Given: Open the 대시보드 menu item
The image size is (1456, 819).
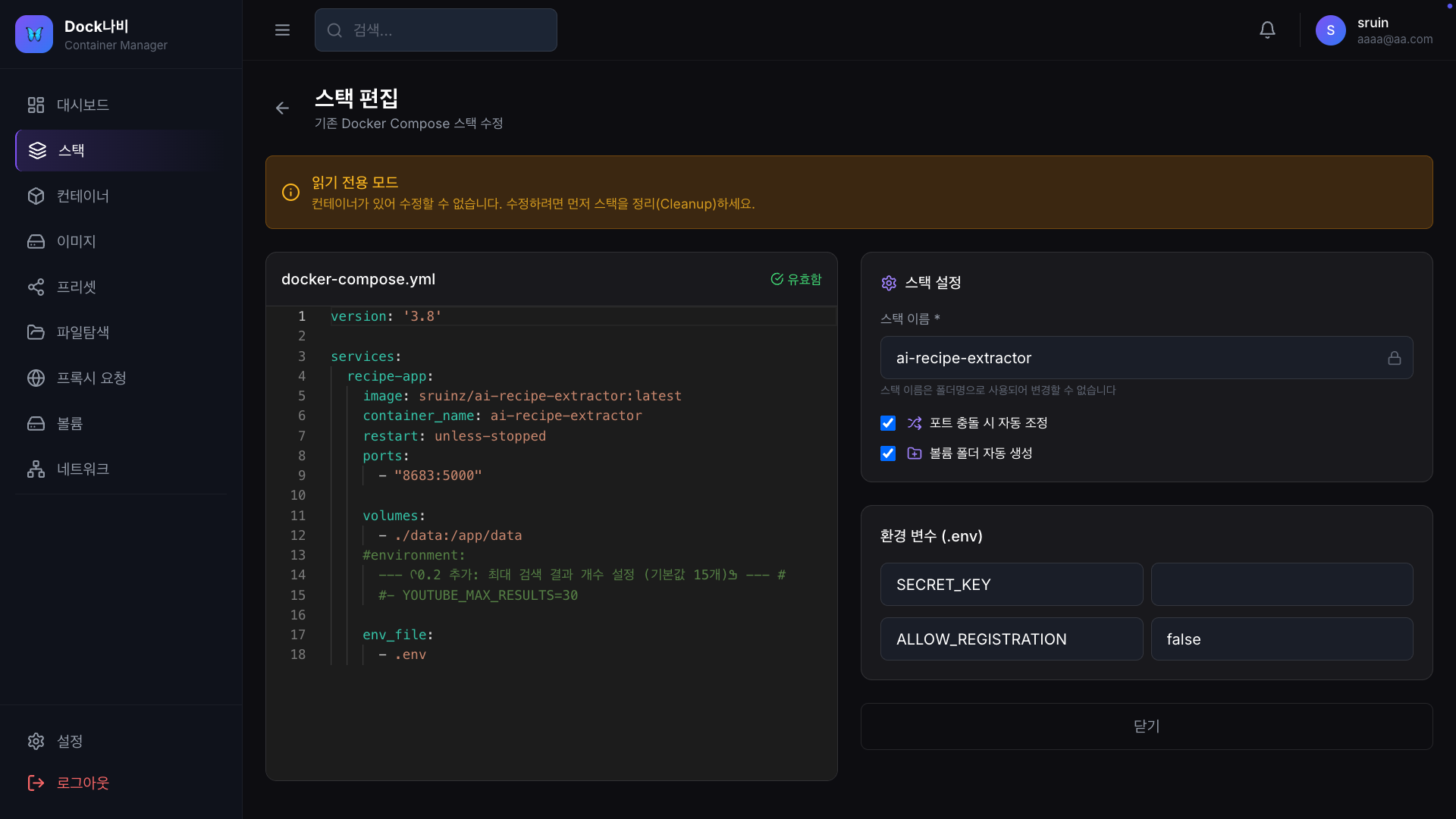Looking at the screenshot, I should pyautogui.click(x=83, y=105).
